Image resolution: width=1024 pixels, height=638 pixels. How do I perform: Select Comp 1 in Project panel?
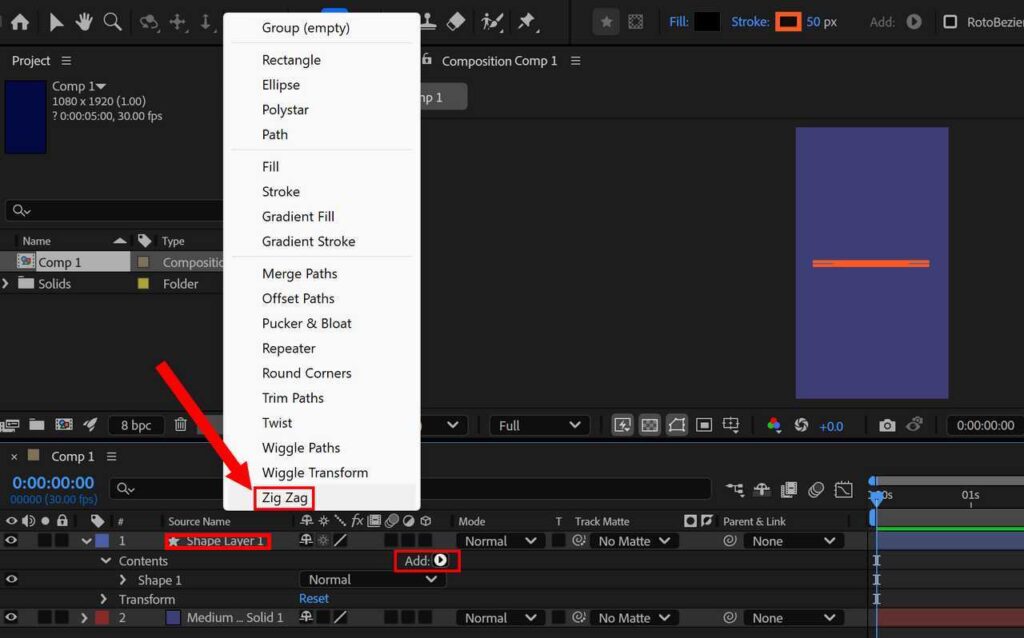point(59,262)
